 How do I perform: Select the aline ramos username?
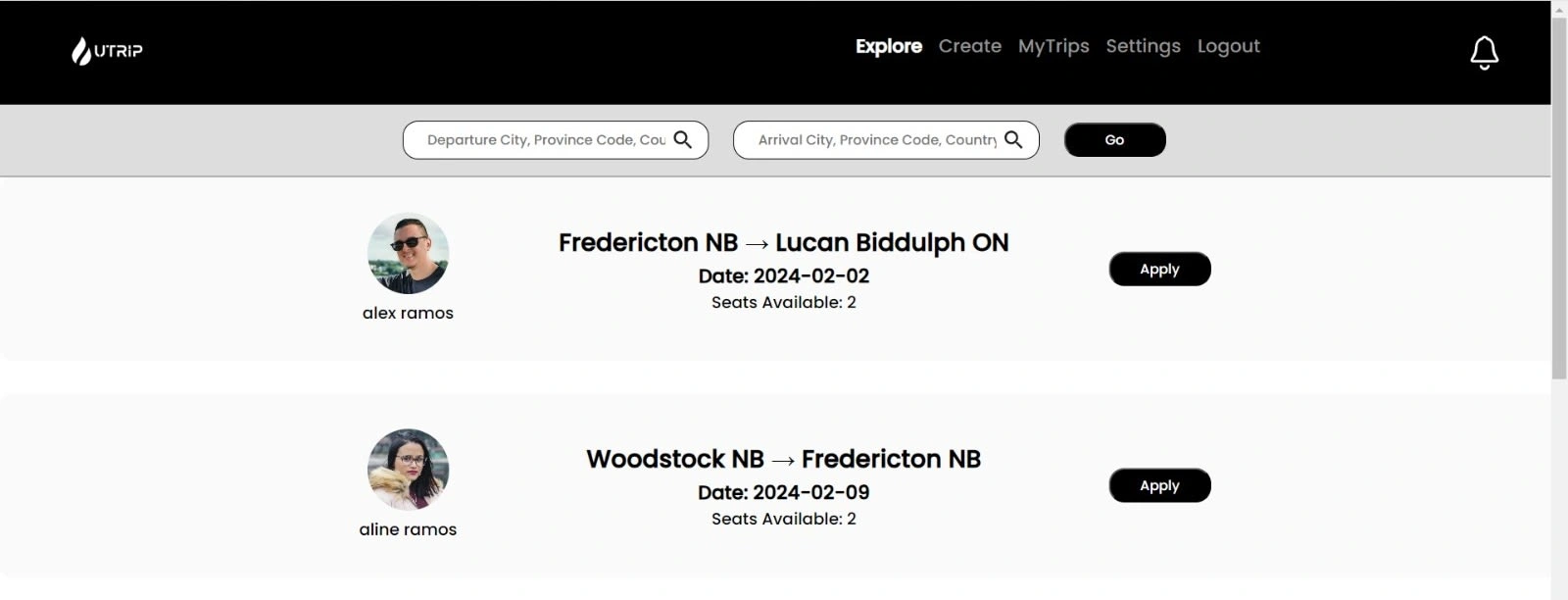click(408, 529)
